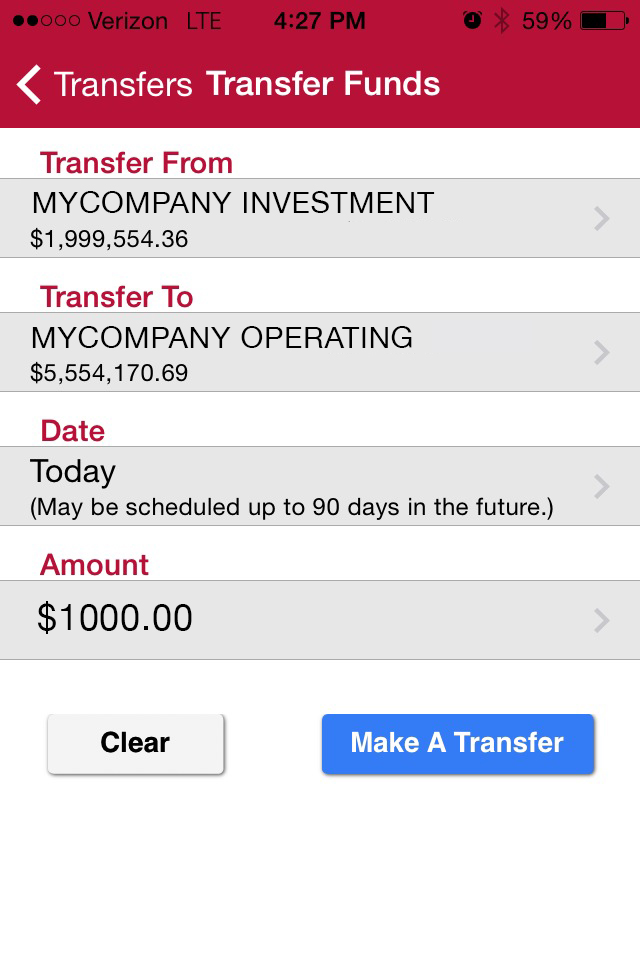Image resolution: width=640 pixels, height=960 pixels.
Task: Choose the Today date row
Action: tap(320, 487)
